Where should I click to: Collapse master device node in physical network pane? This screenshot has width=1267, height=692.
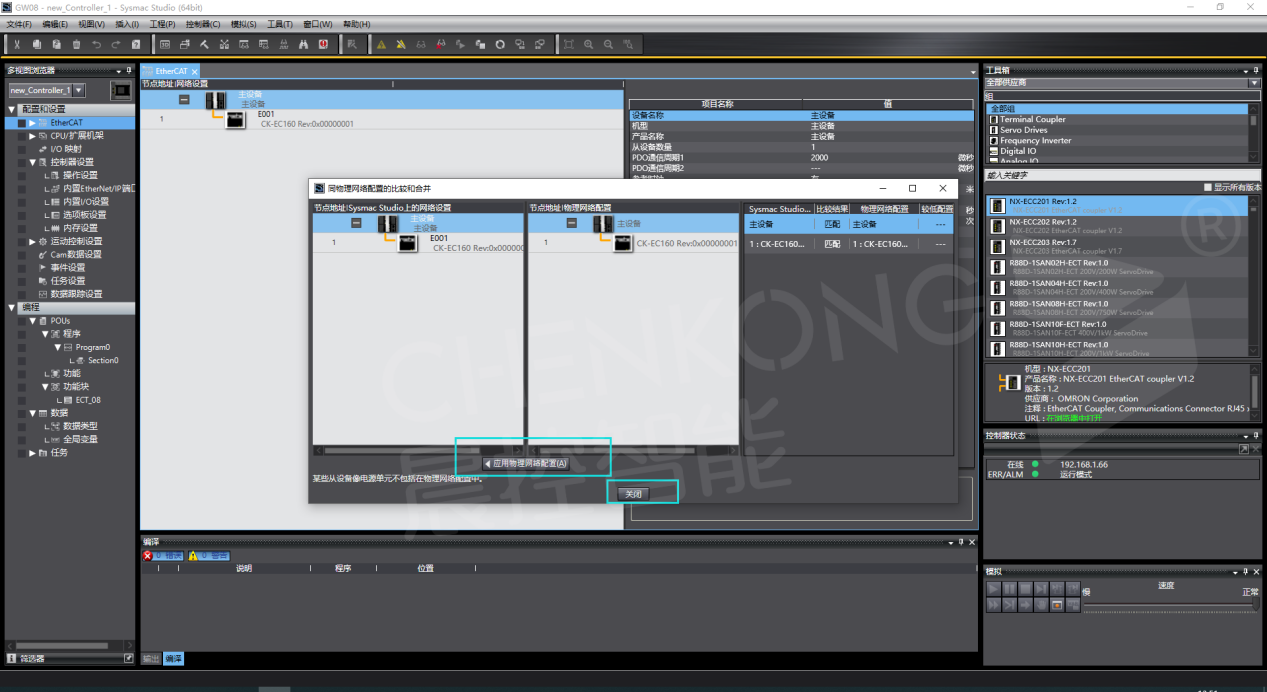(571, 223)
